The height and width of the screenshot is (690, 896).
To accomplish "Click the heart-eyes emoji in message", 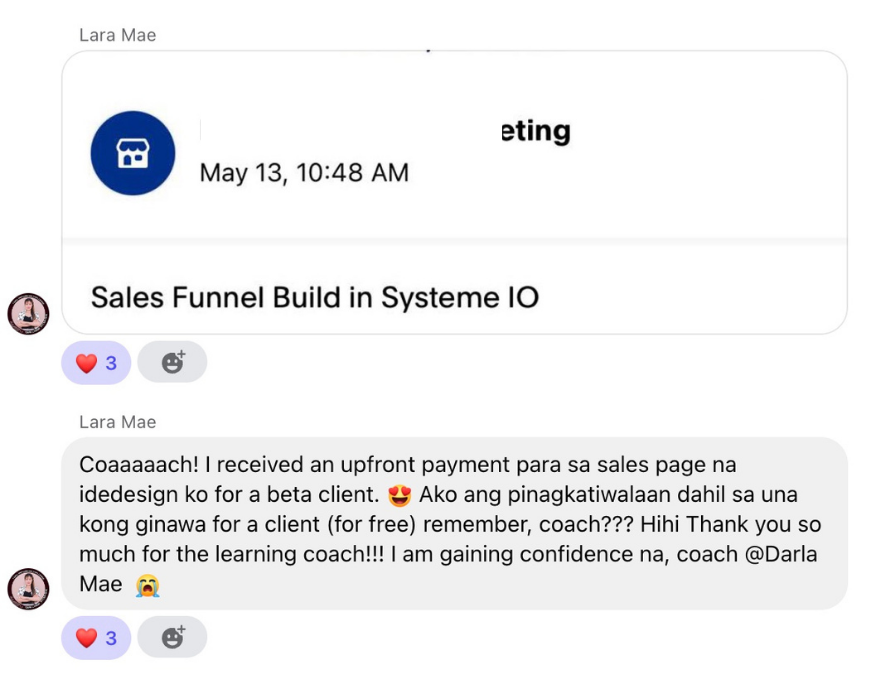I will pos(399,495).
